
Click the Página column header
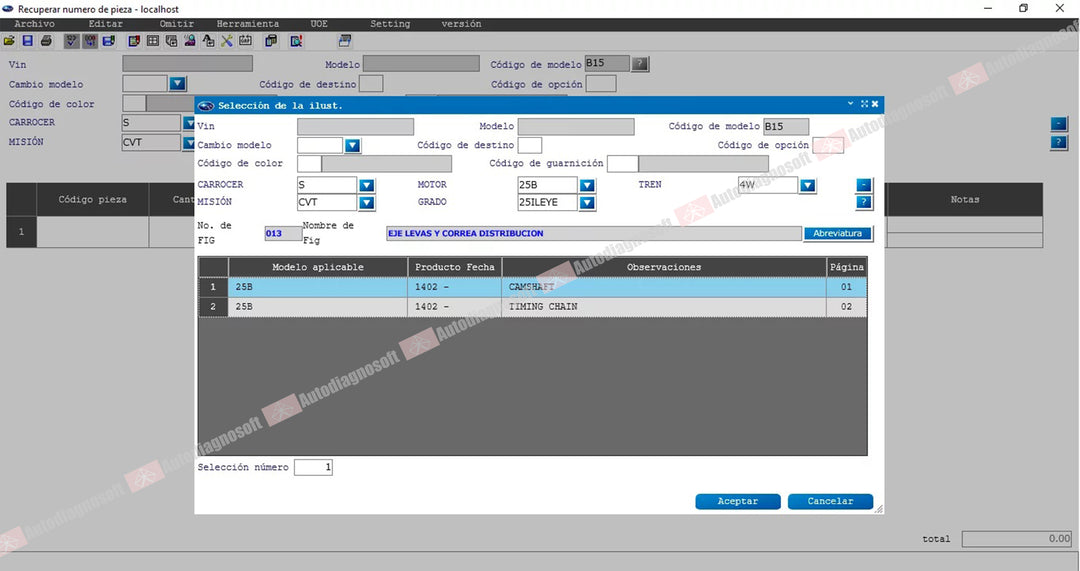[x=847, y=267]
